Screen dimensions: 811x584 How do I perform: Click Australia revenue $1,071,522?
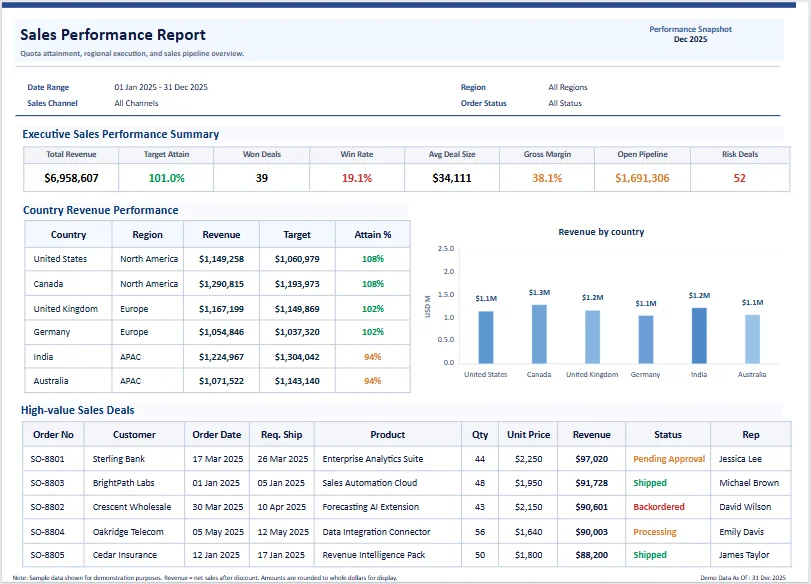pyautogui.click(x=221, y=381)
